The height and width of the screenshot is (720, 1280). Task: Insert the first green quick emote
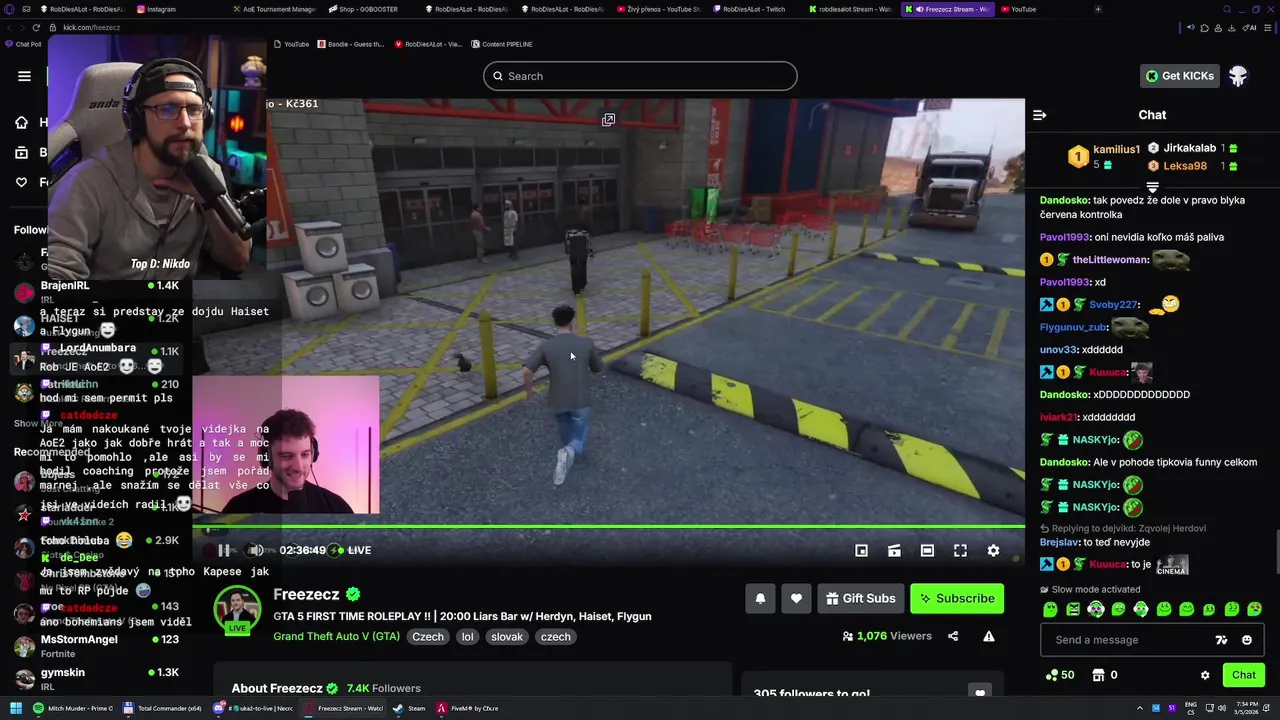click(1050, 609)
